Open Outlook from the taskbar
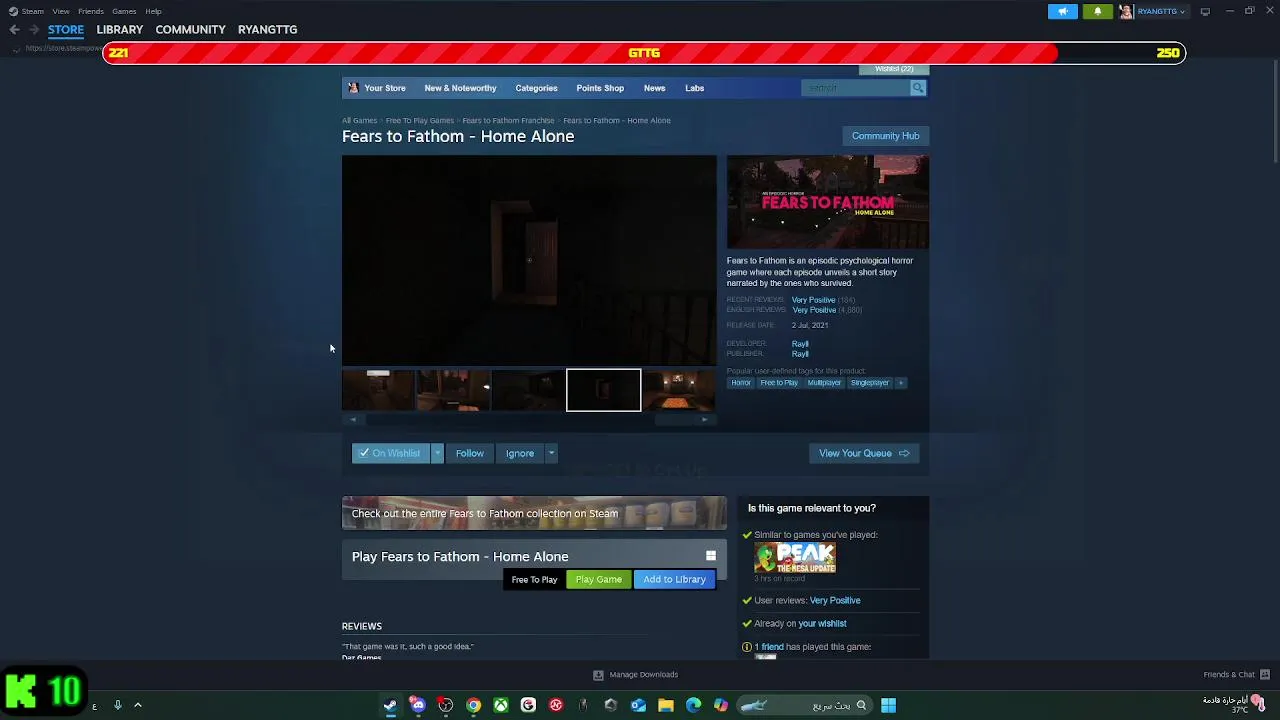This screenshot has height=720, width=1280. (638, 705)
